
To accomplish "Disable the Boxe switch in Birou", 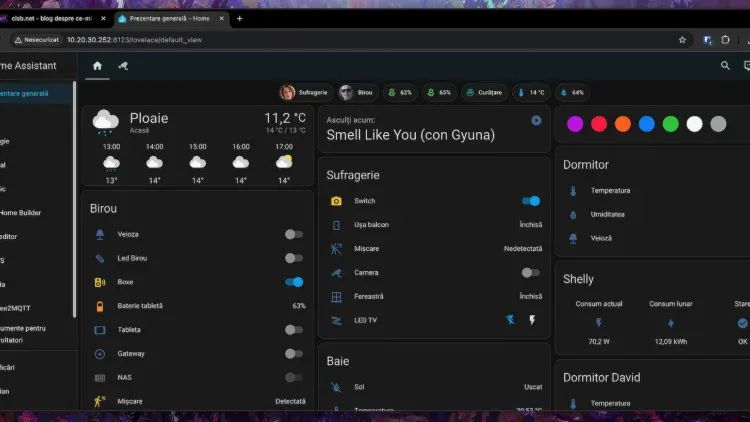I will (293, 282).
